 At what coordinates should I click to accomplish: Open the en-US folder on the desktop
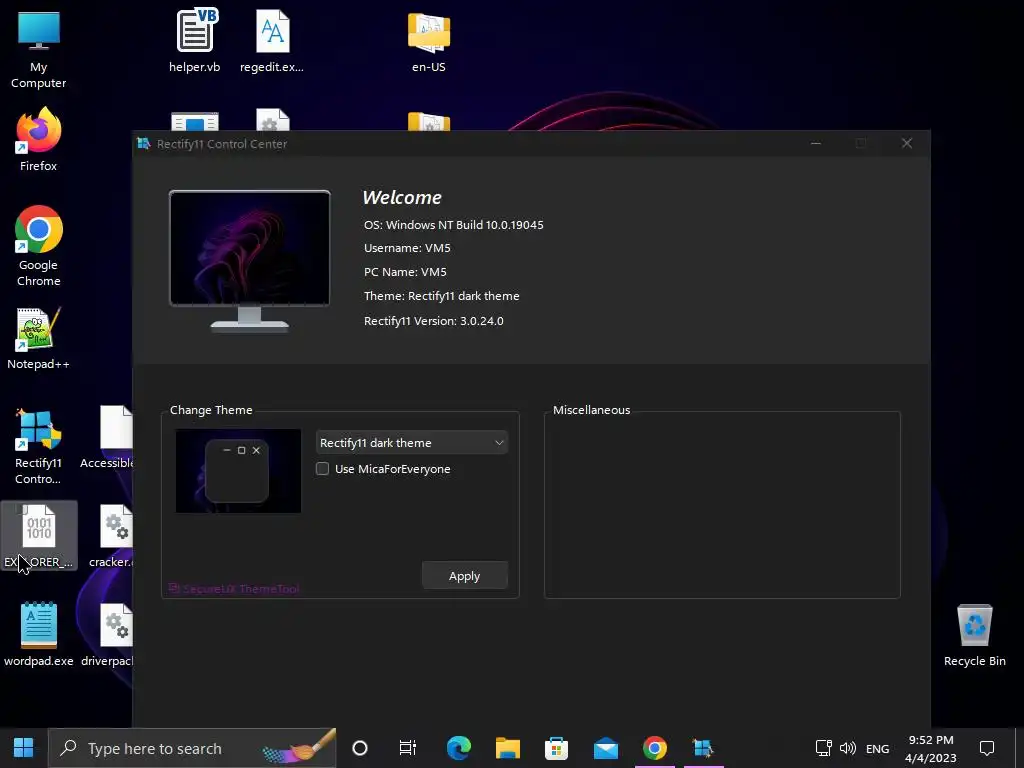pos(429,40)
